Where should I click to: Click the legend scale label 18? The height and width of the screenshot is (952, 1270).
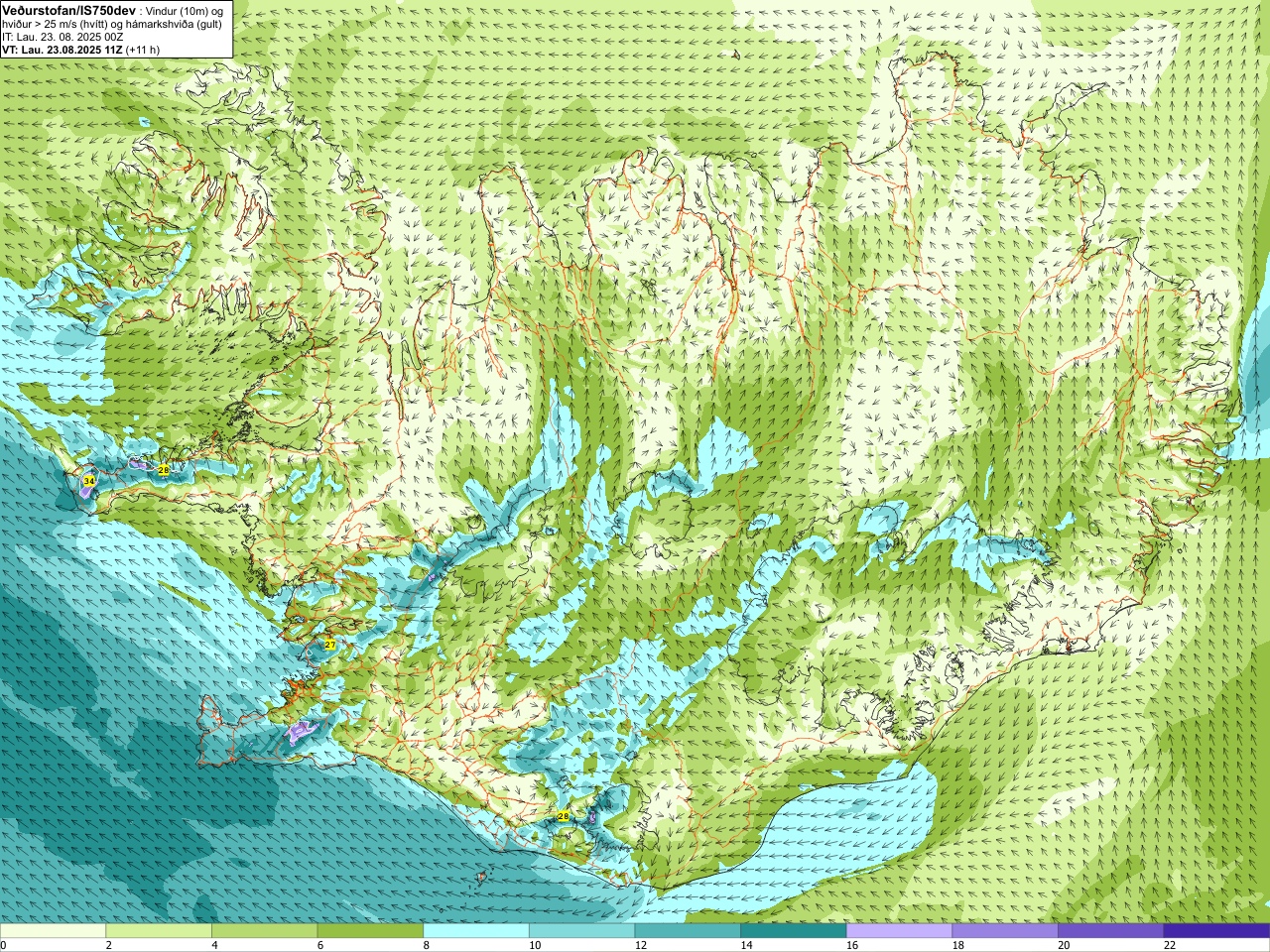(957, 945)
